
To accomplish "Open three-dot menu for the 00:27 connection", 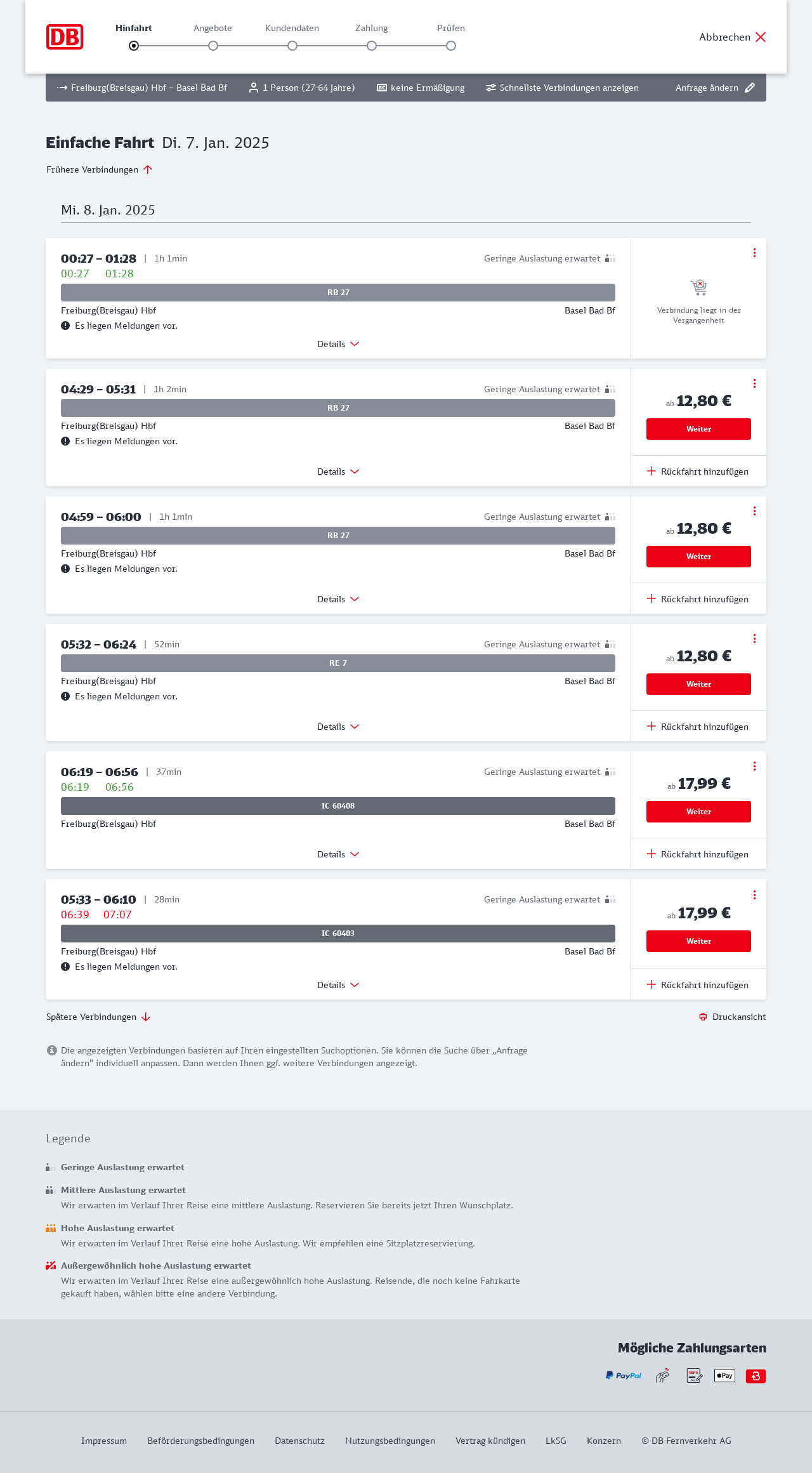I will (754, 253).
